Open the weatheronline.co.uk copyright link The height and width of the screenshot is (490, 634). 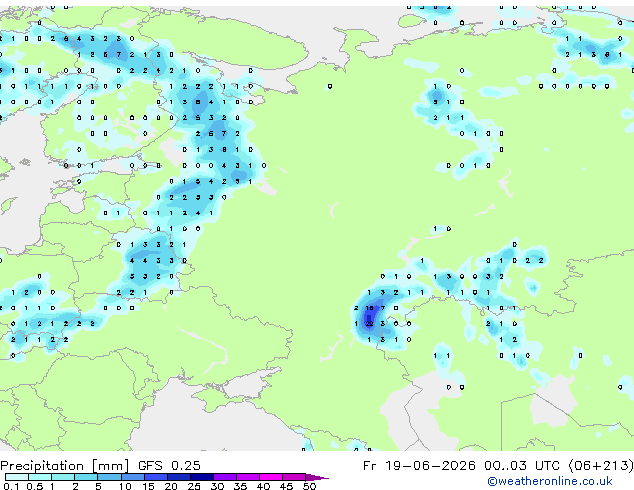click(x=550, y=481)
